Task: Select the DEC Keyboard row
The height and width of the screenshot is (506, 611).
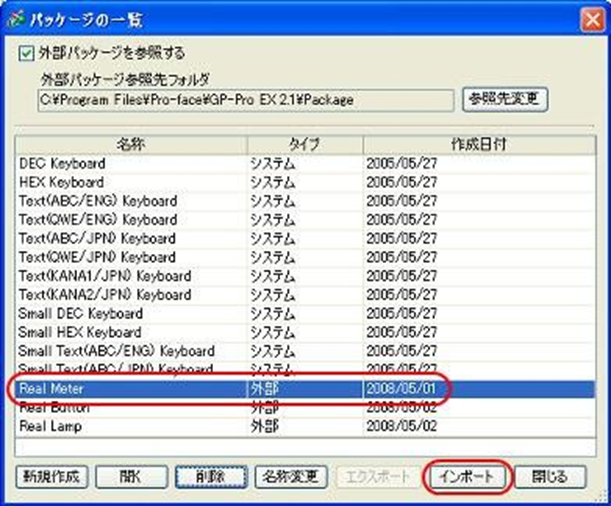Action: click(x=306, y=163)
